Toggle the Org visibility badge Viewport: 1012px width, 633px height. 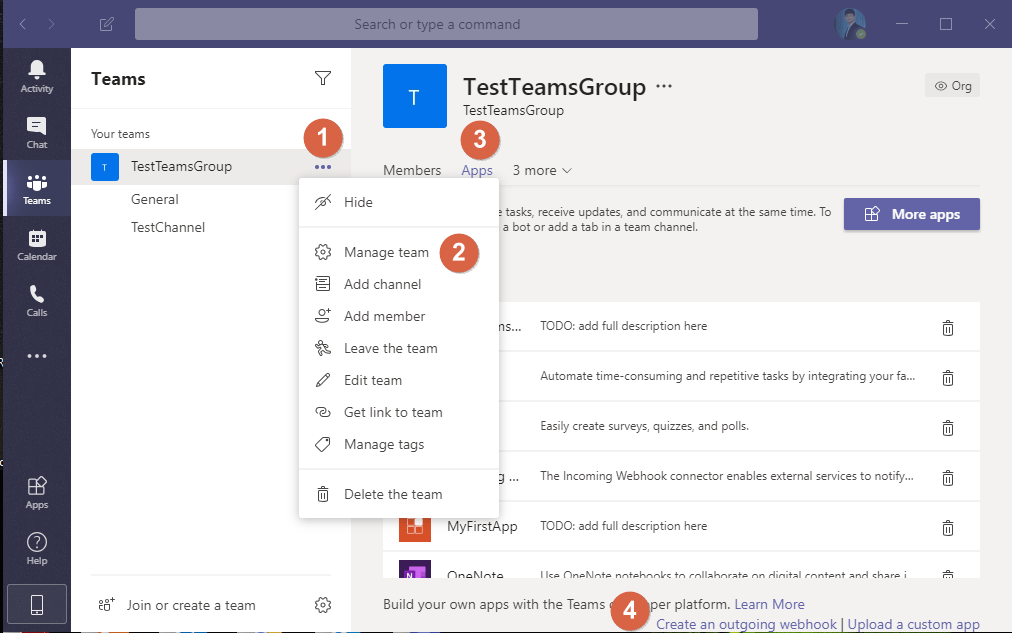pos(951,85)
